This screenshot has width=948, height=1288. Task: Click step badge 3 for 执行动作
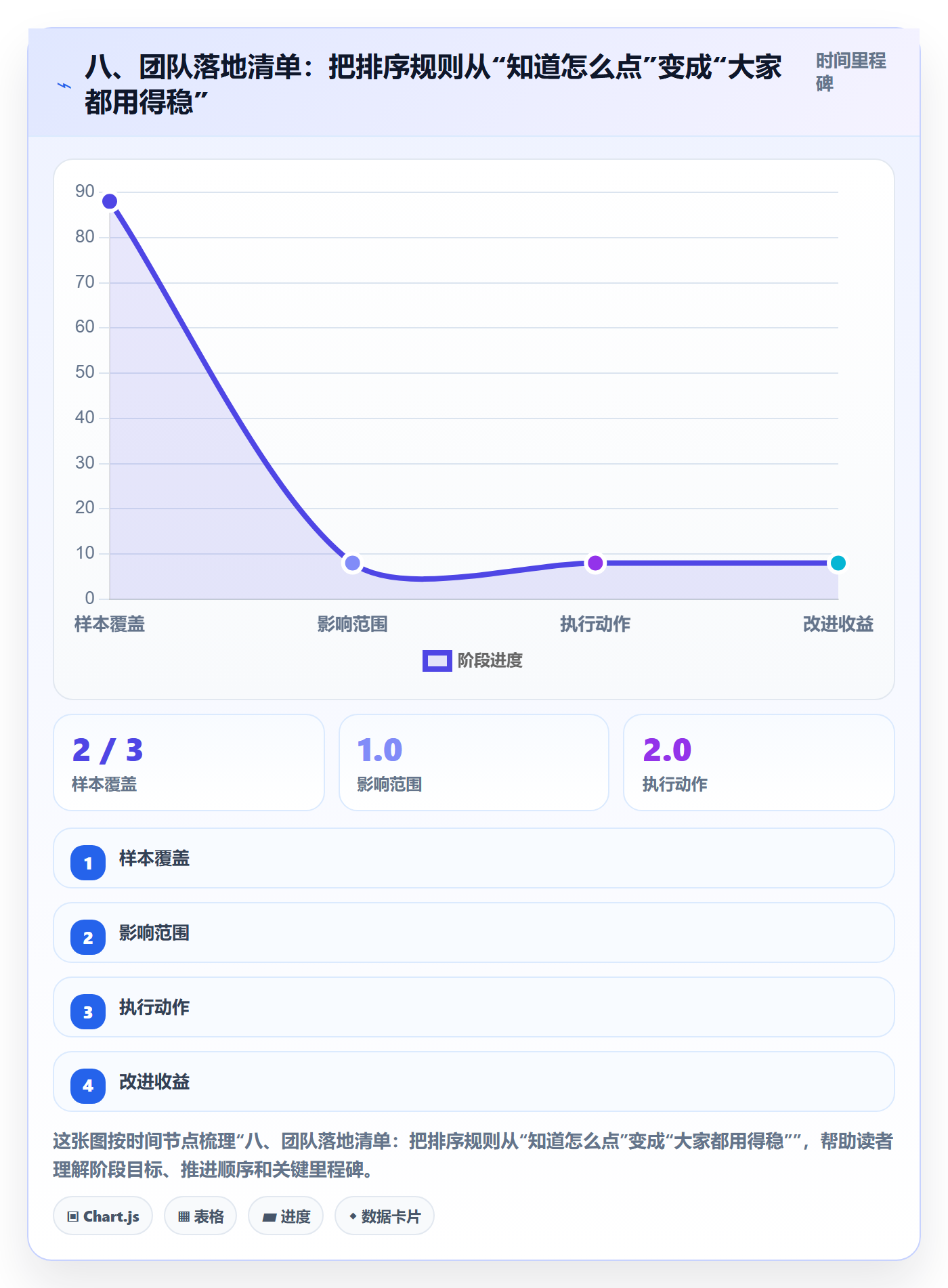pos(88,1012)
